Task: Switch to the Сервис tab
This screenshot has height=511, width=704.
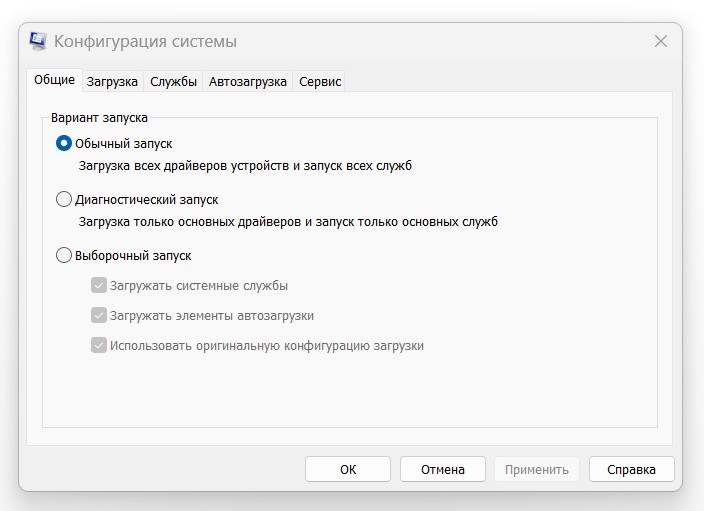Action: [x=320, y=82]
